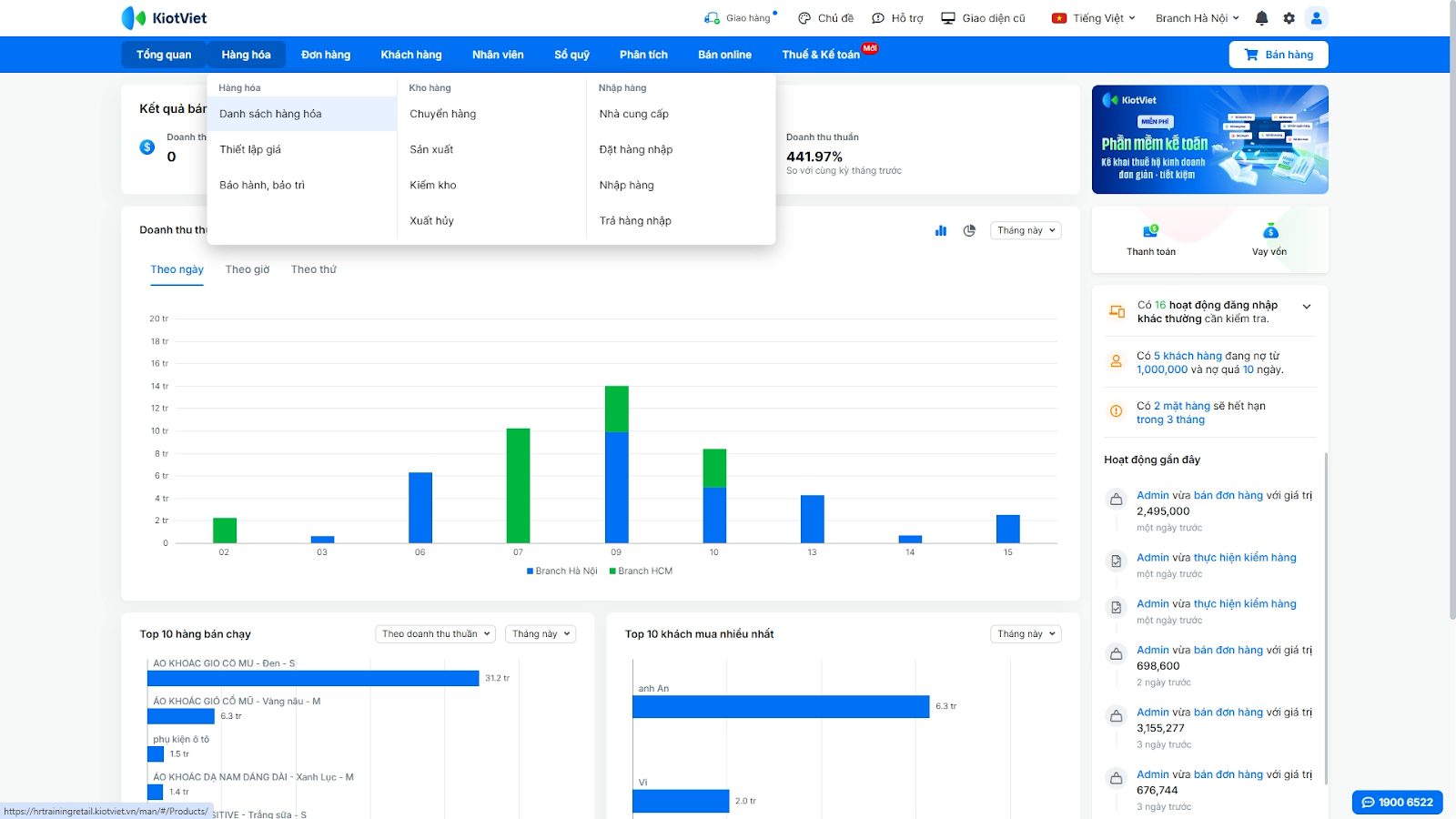The height and width of the screenshot is (819, 1456).
Task: Open the settings gear icon
Action: tap(1289, 18)
